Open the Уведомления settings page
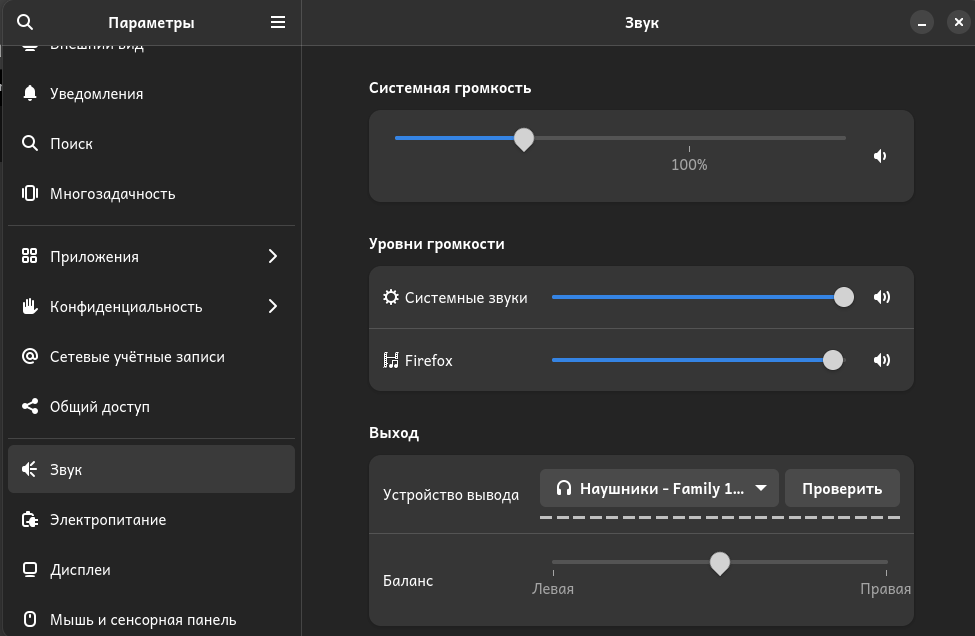The height and width of the screenshot is (636, 975). tap(151, 93)
